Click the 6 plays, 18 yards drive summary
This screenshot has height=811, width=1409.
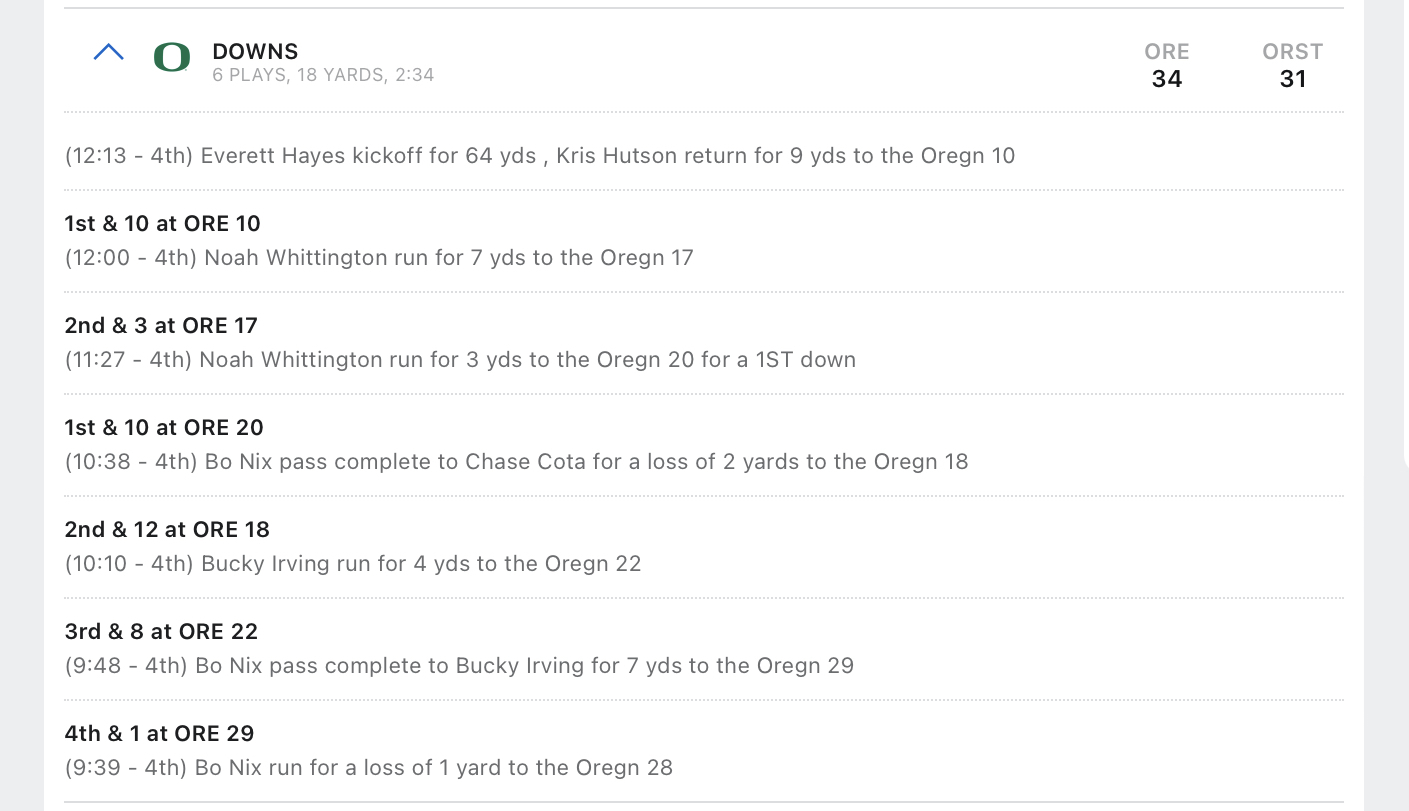pos(323,75)
